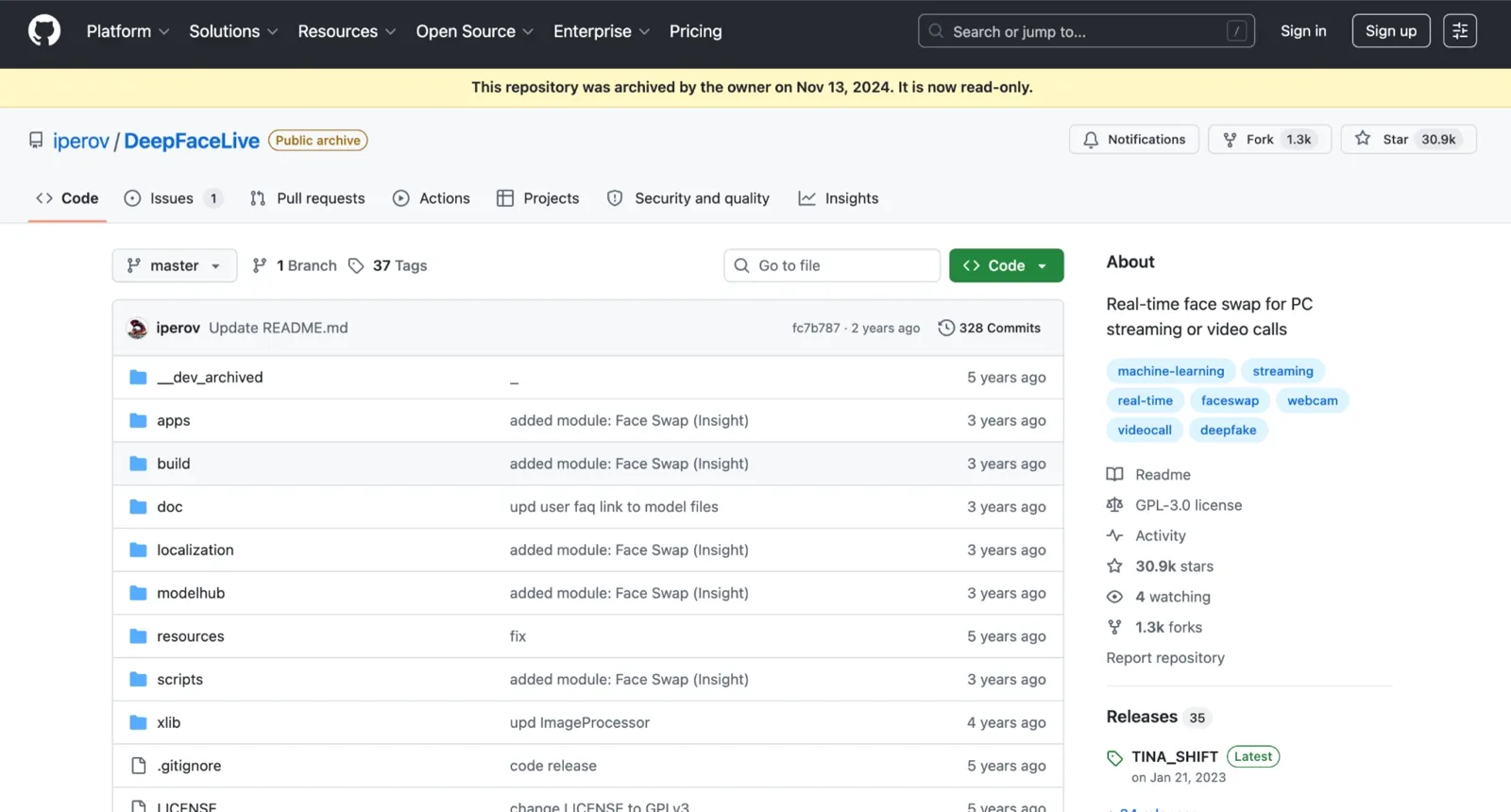Open the green Code dropdown button
This screenshot has height=812, width=1511.
pyautogui.click(x=1006, y=265)
